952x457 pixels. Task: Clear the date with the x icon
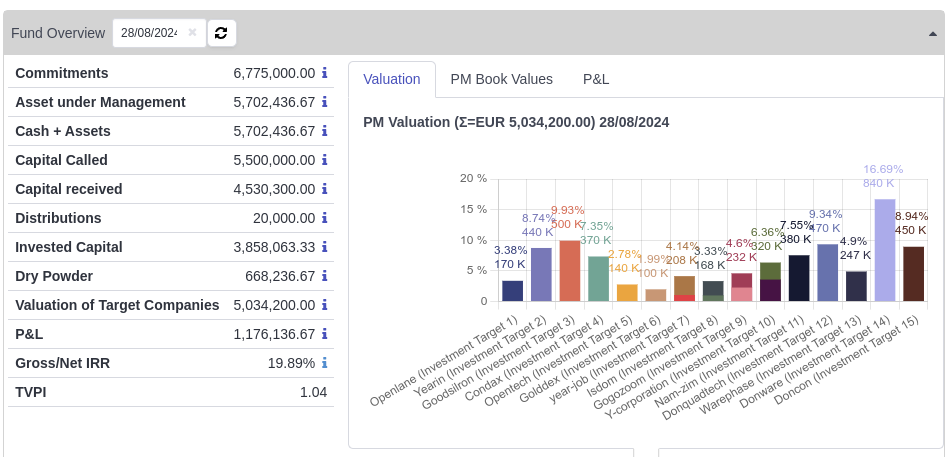[192, 33]
